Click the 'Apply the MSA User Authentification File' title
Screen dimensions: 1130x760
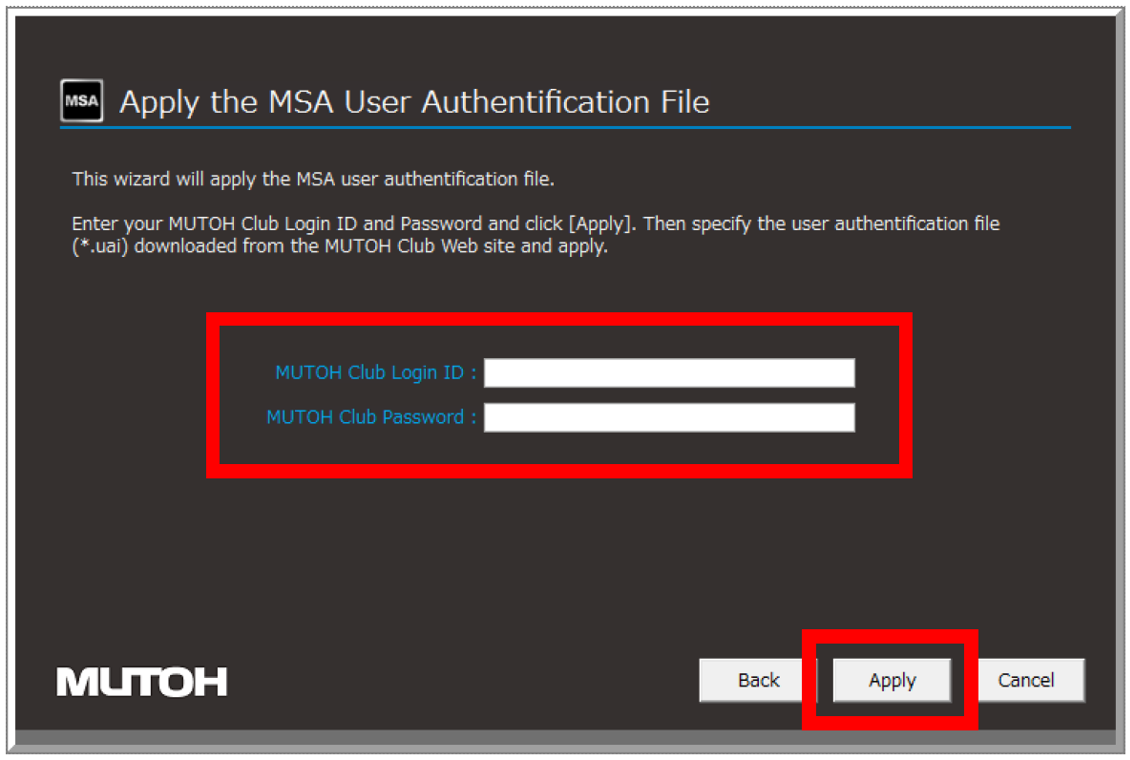tap(414, 102)
